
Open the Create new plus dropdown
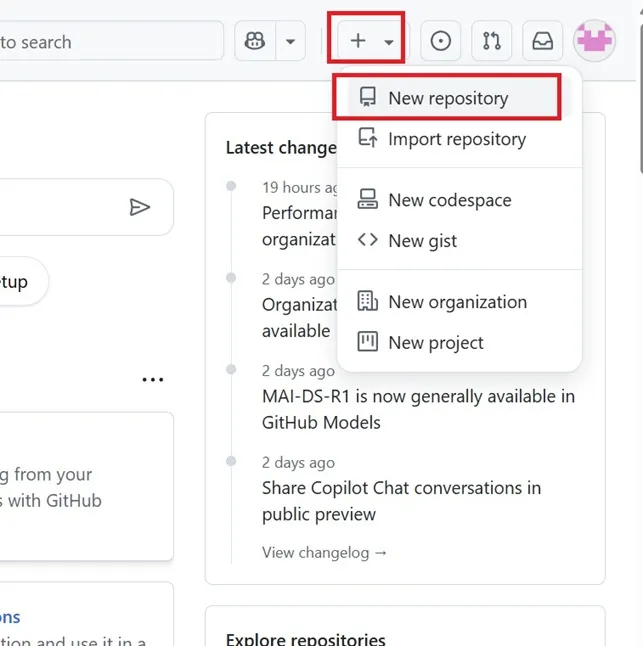(x=366, y=41)
